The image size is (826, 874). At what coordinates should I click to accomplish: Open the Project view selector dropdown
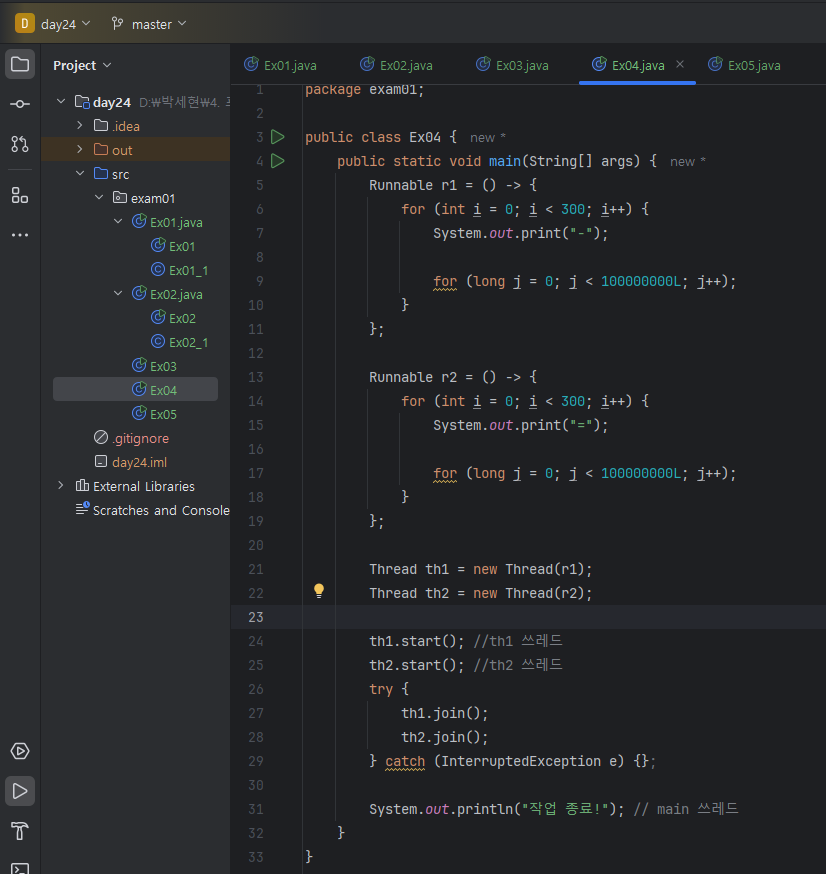[82, 65]
